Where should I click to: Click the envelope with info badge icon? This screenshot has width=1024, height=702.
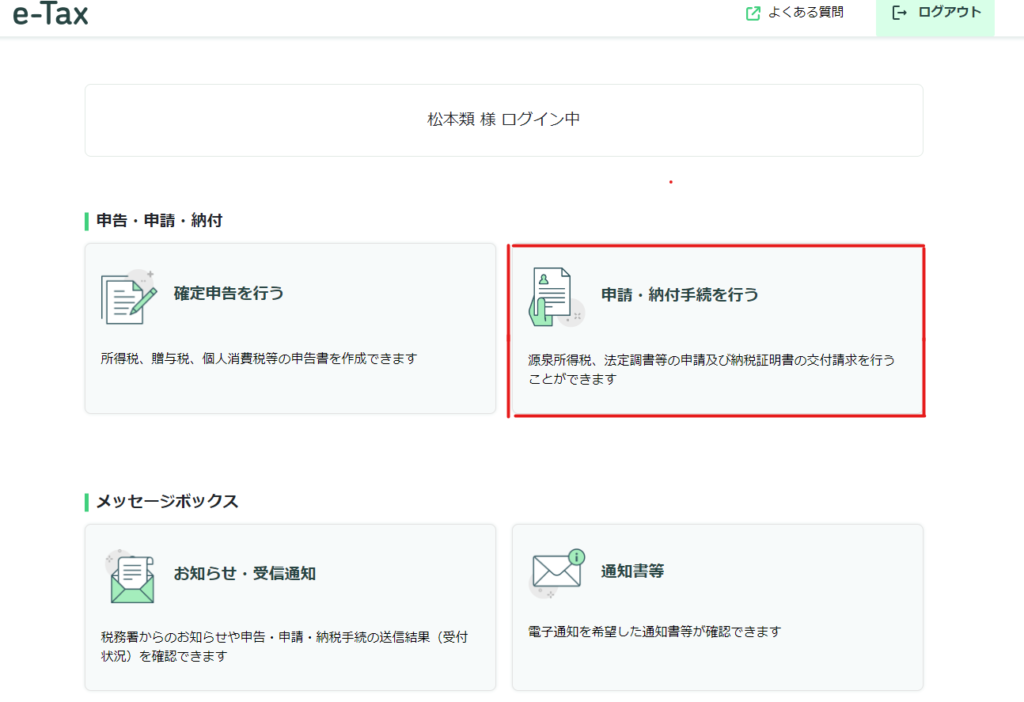pyautogui.click(x=558, y=571)
